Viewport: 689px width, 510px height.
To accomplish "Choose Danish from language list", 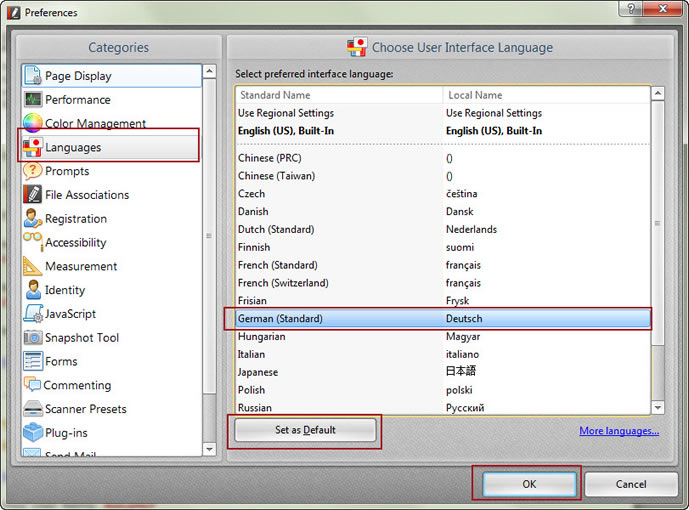I will click(443, 211).
